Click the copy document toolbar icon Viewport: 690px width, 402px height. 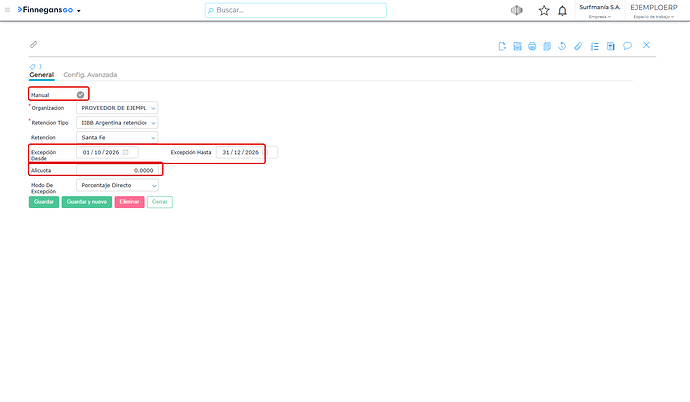pyautogui.click(x=547, y=46)
